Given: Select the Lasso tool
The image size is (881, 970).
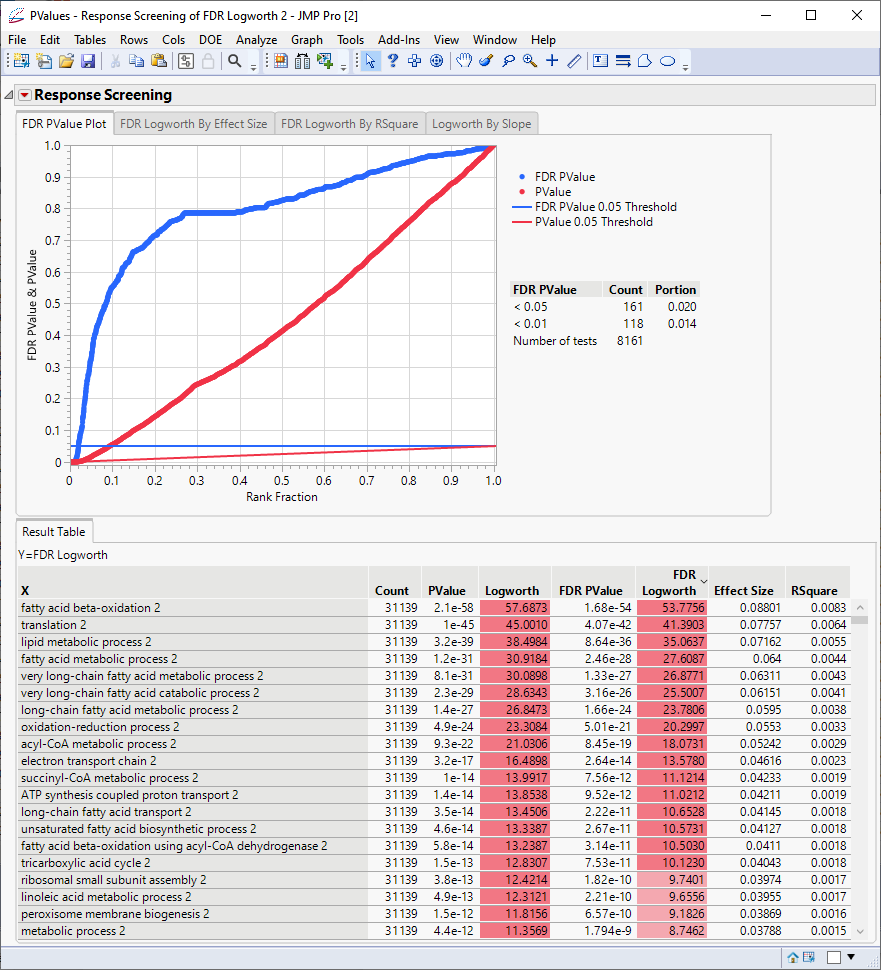Looking at the screenshot, I should click(x=509, y=61).
